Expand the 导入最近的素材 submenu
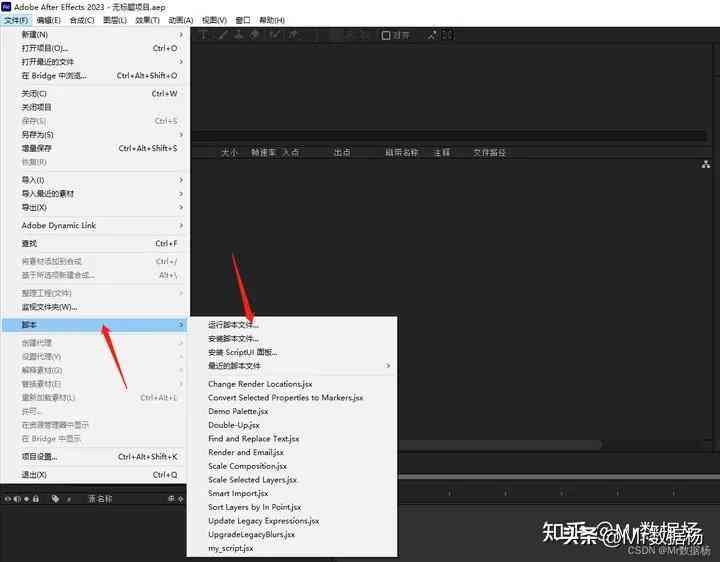Image resolution: width=720 pixels, height=562 pixels. [95, 193]
